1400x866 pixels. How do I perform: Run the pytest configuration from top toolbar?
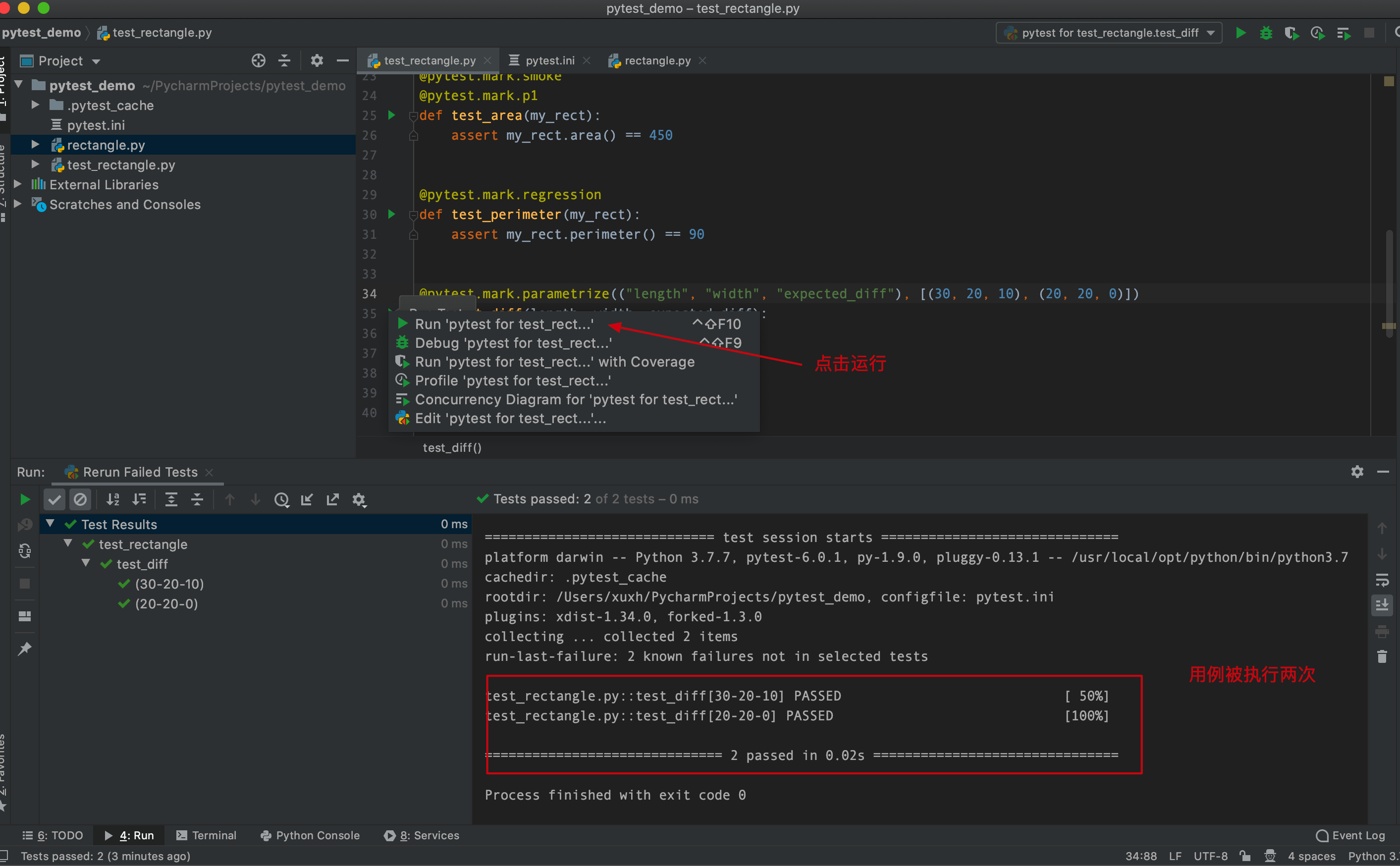coord(1240,33)
